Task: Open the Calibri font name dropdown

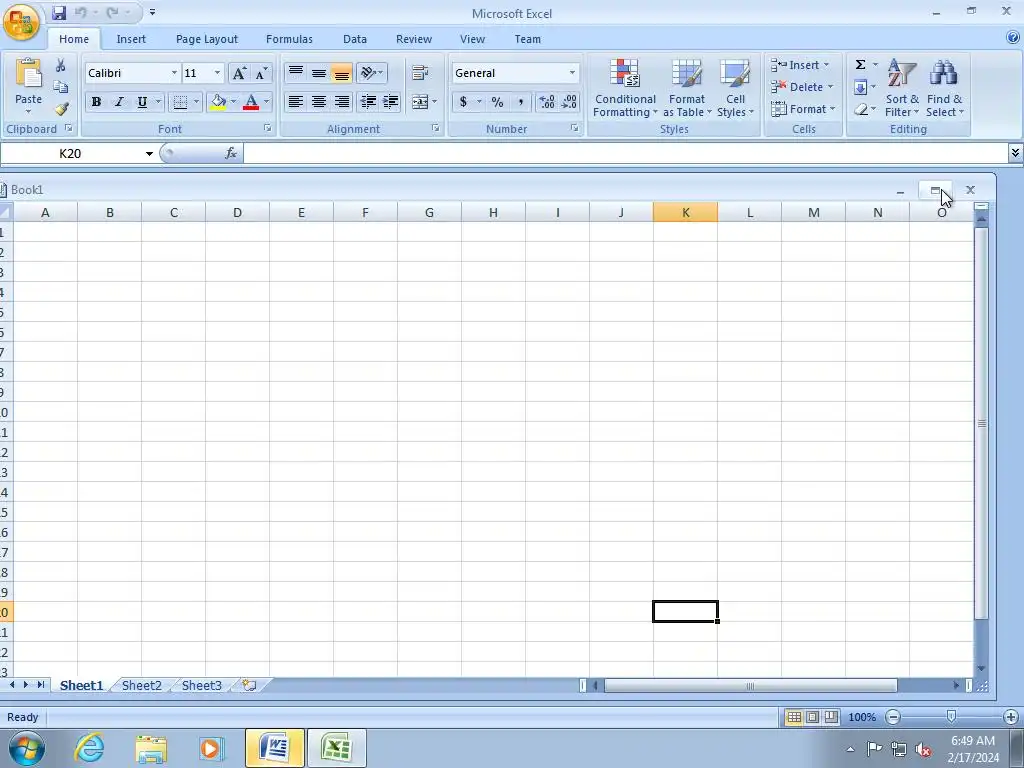Action: [174, 73]
